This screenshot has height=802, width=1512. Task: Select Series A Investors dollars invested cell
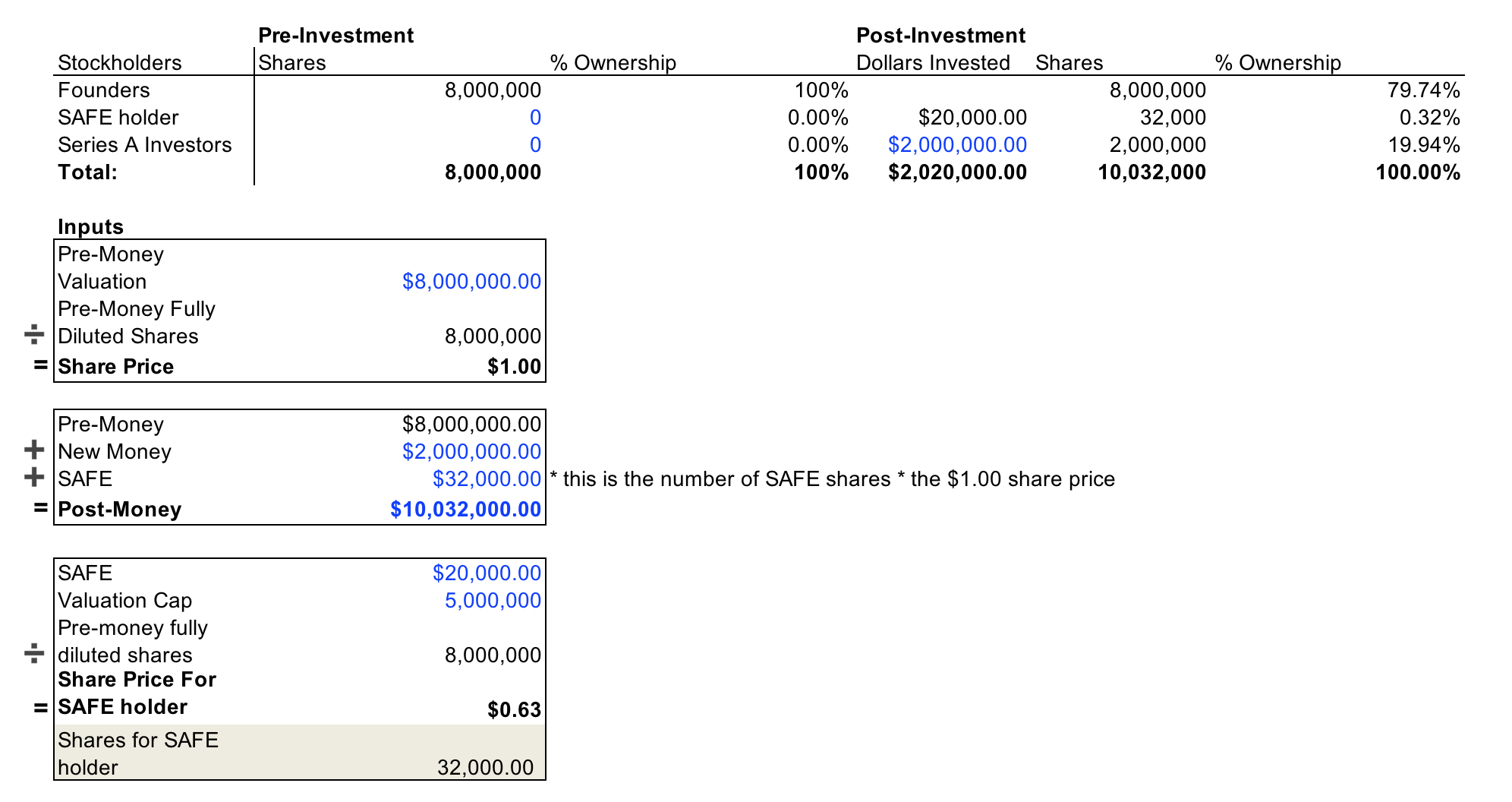tap(957, 145)
